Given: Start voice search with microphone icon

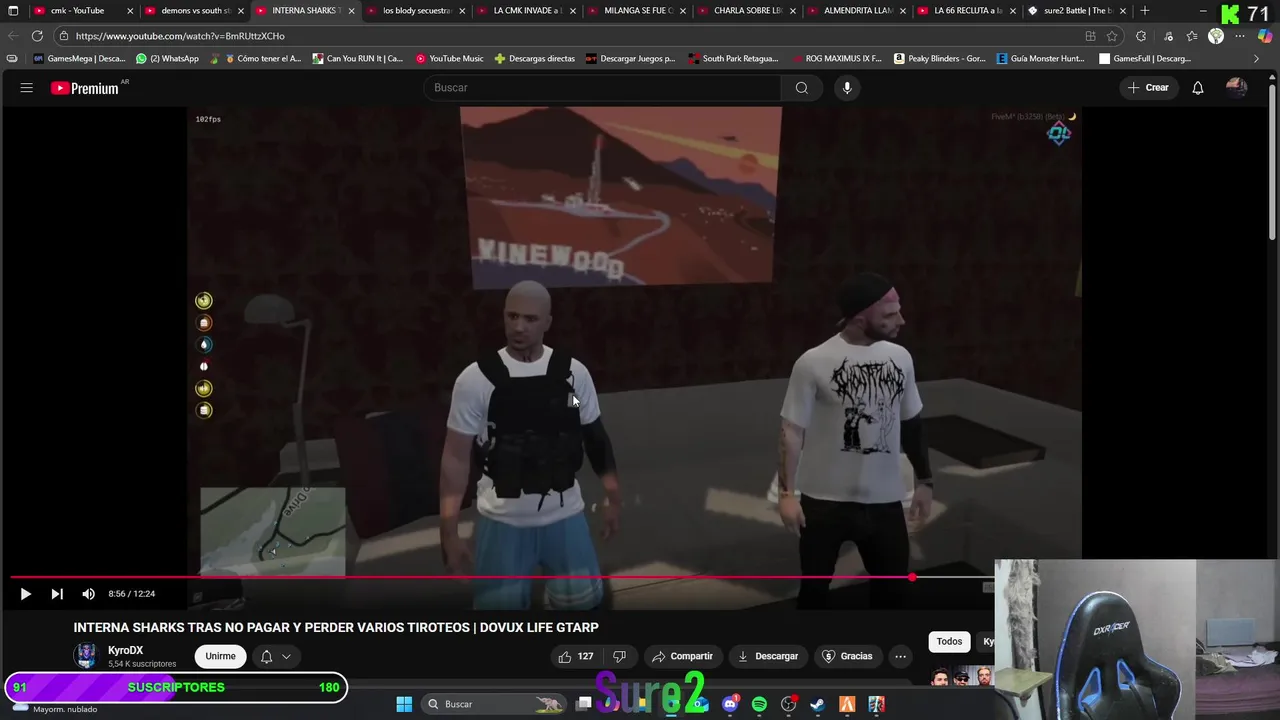Looking at the screenshot, I should 847,88.
